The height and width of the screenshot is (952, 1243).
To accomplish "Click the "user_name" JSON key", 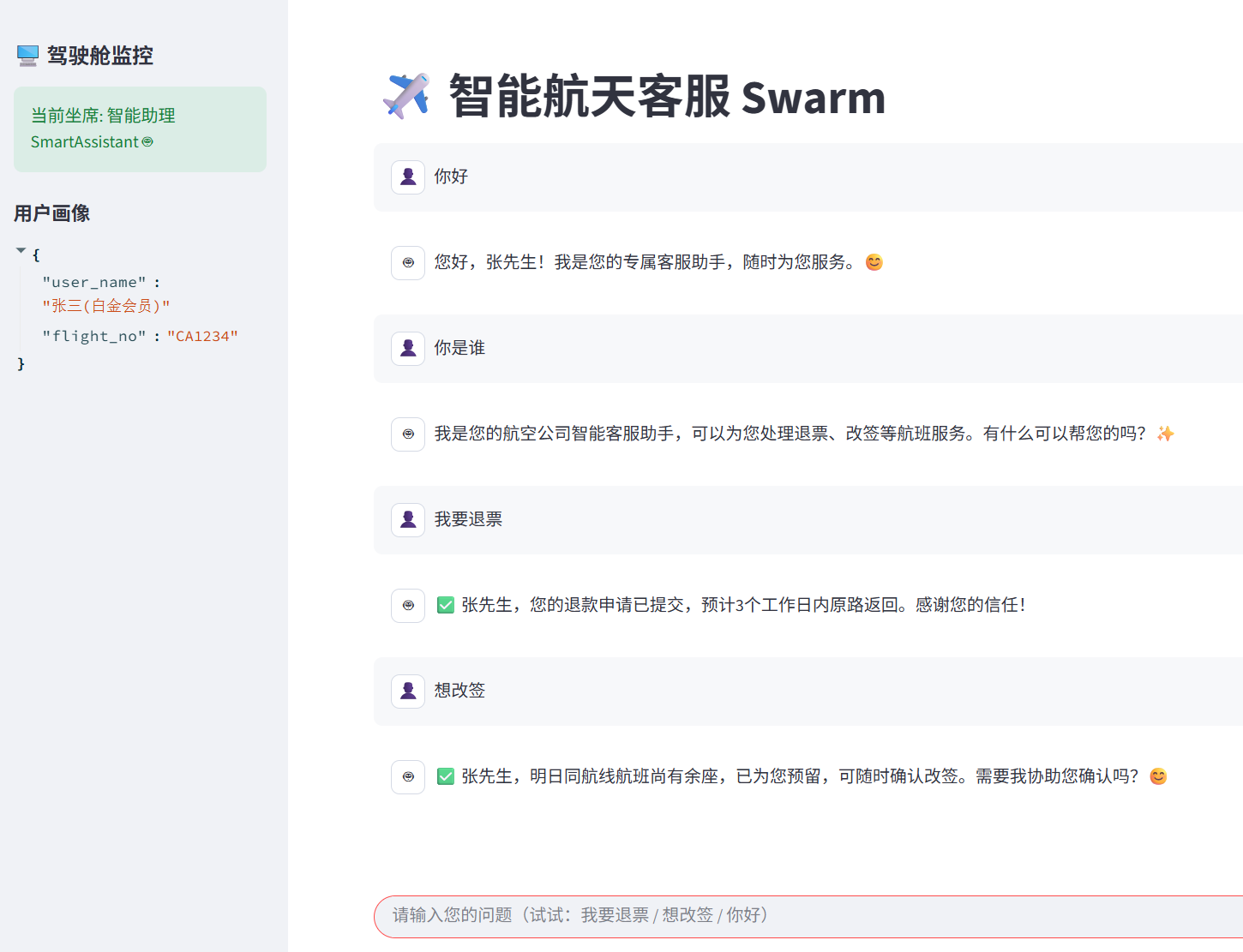I will coord(94,282).
